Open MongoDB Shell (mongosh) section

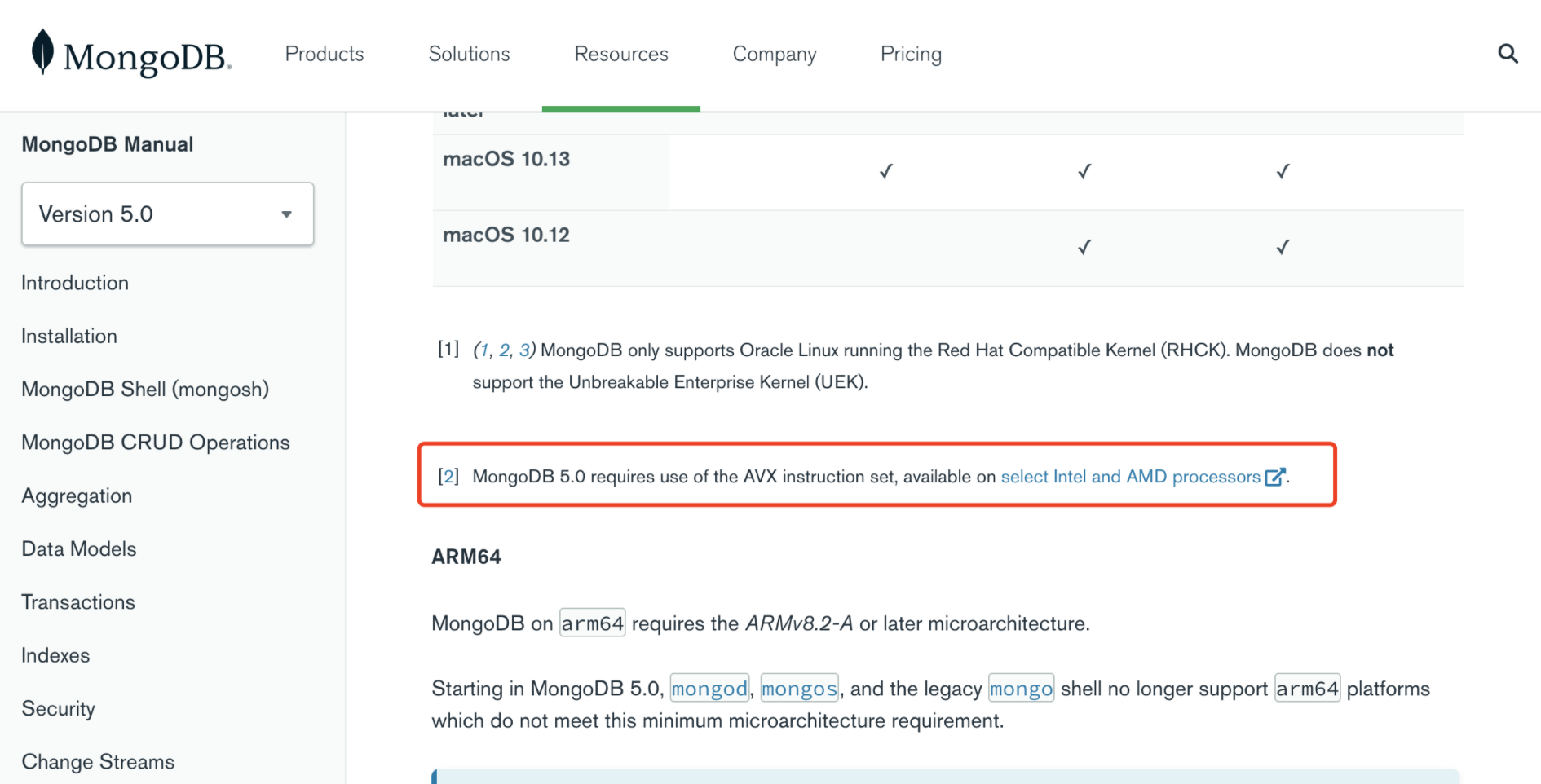pyautogui.click(x=145, y=390)
